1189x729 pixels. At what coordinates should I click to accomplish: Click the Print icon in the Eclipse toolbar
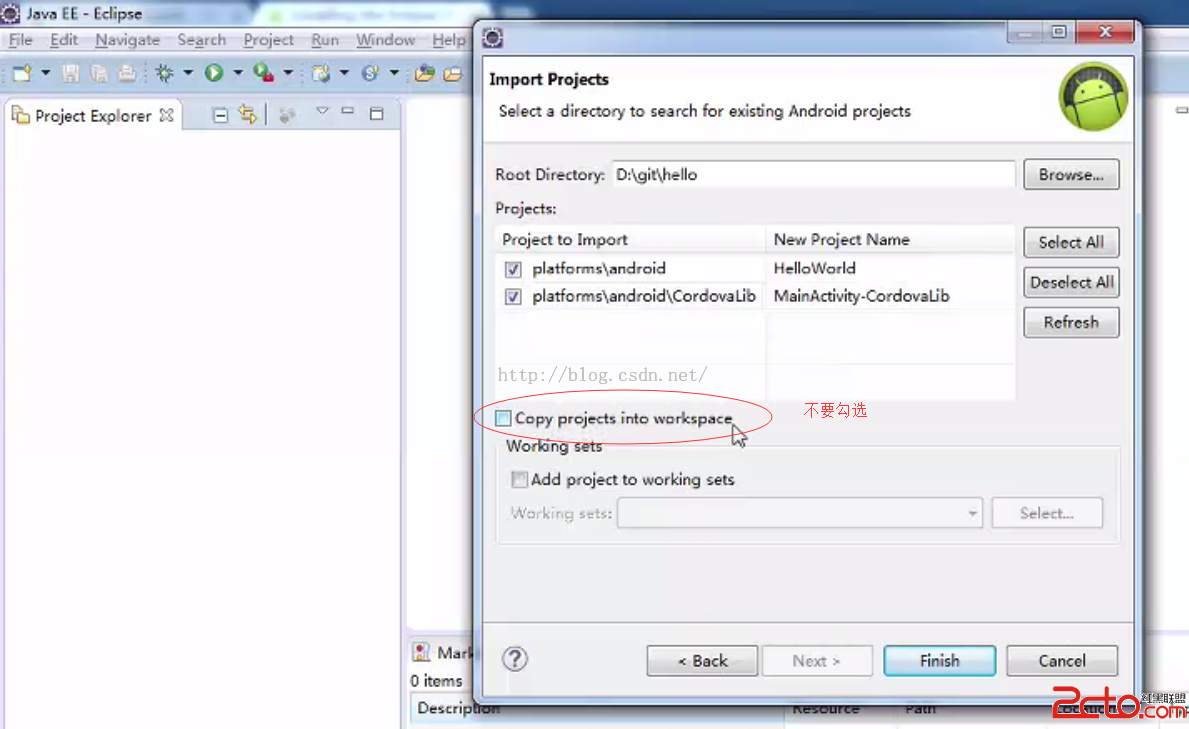click(127, 73)
